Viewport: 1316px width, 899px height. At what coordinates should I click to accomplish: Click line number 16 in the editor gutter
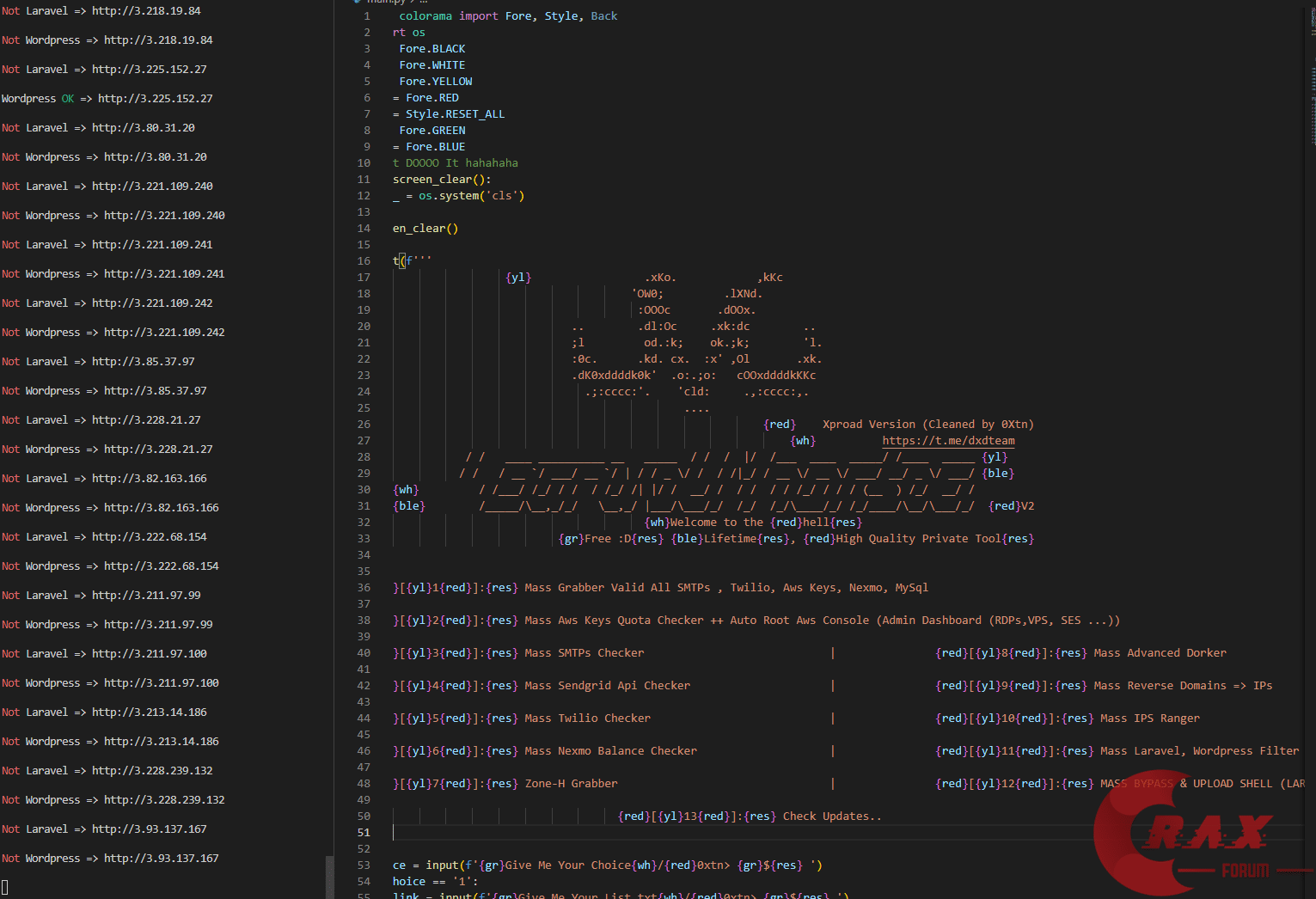(364, 261)
